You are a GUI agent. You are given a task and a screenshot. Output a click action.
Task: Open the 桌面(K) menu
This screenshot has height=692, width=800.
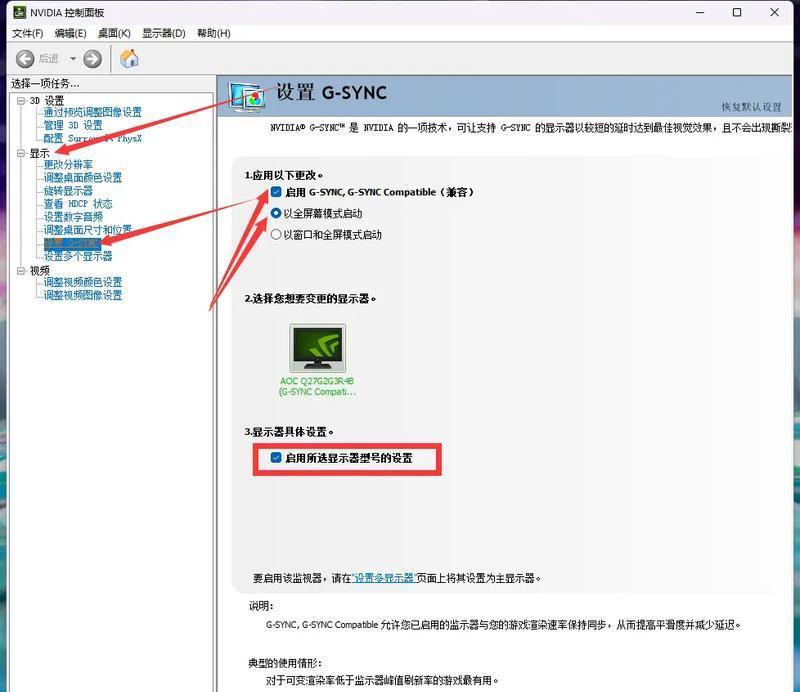pos(114,34)
